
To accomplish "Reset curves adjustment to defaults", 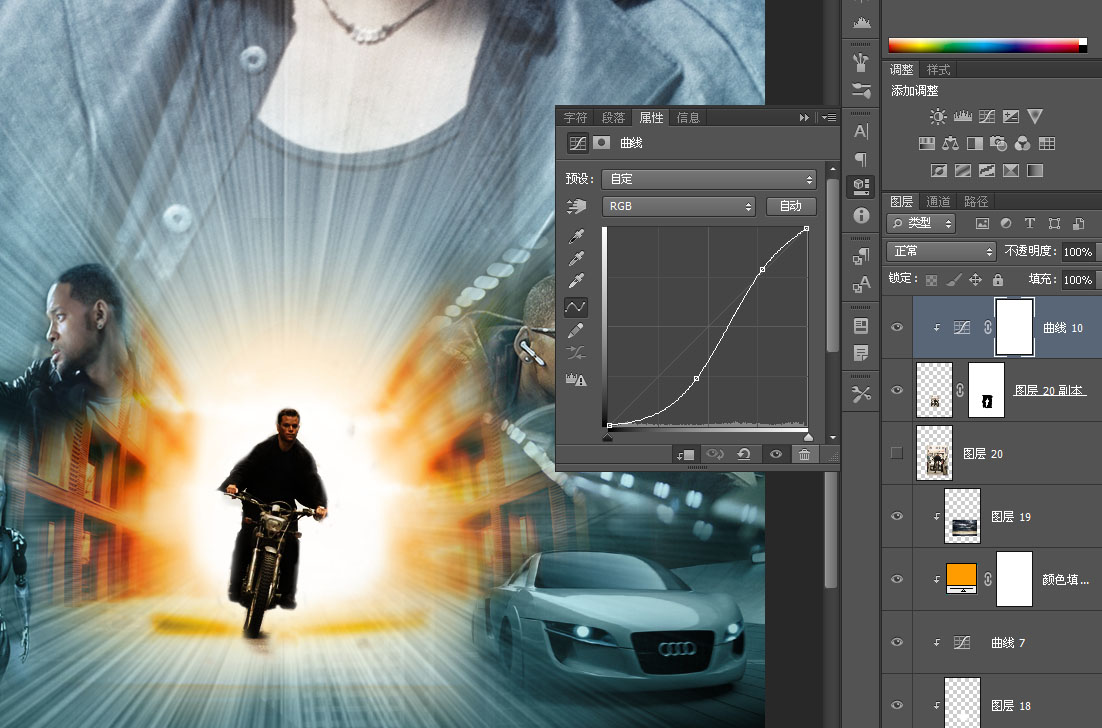I will 744,455.
